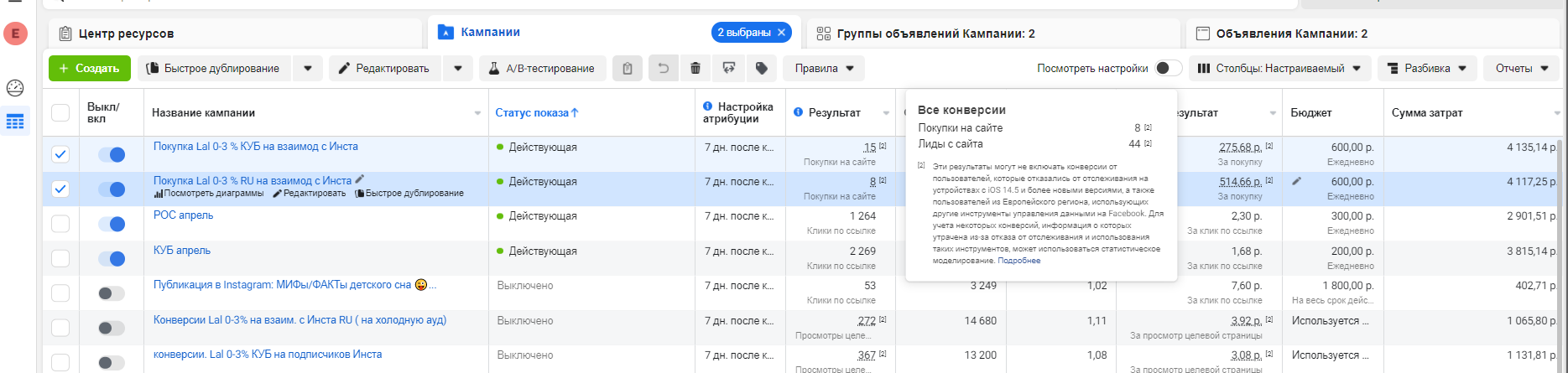The height and width of the screenshot is (373, 1568).
Task: Open account overview gauge icon in sidebar
Action: pos(15,88)
